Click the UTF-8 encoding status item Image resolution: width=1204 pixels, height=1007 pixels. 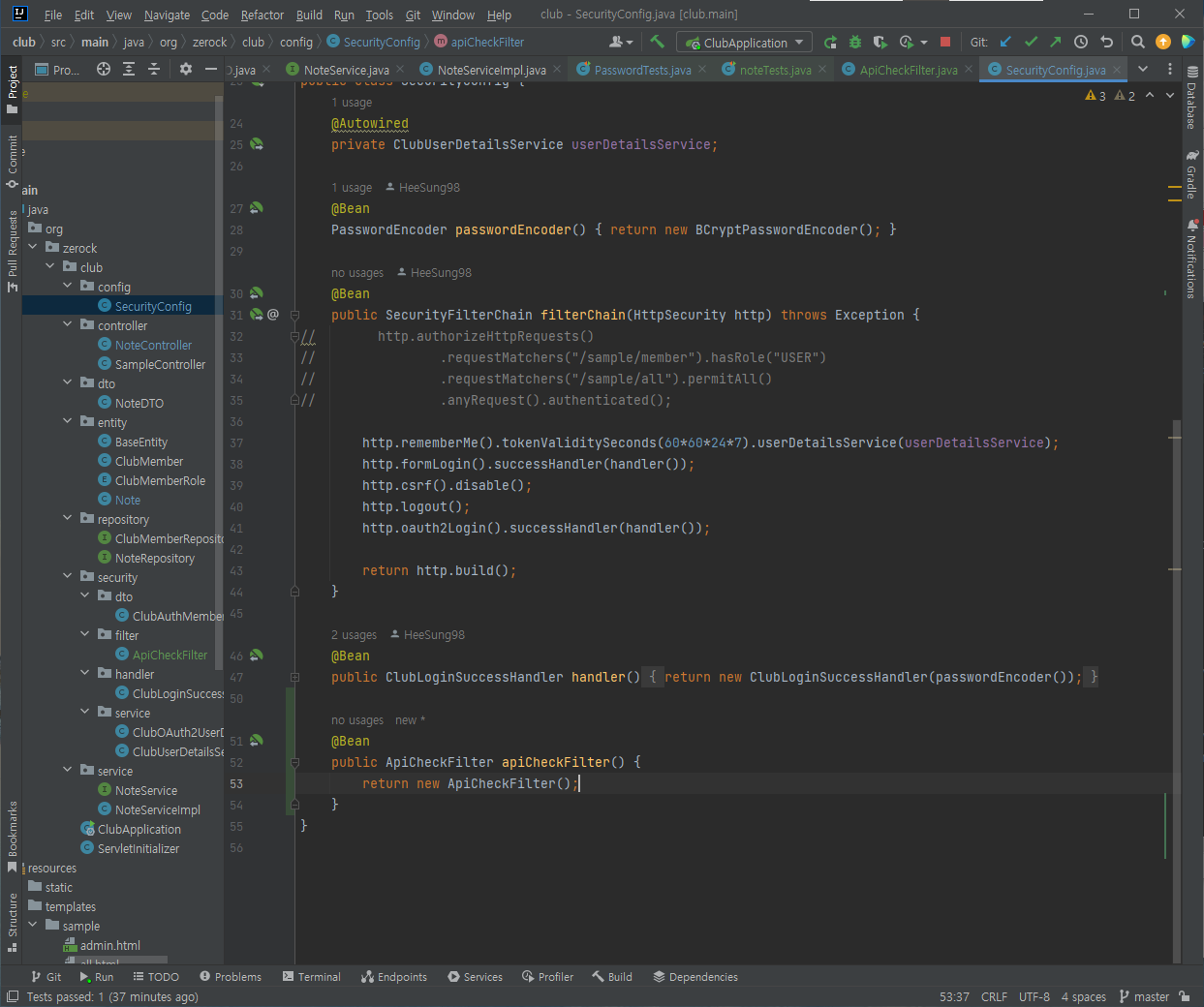click(x=1034, y=996)
